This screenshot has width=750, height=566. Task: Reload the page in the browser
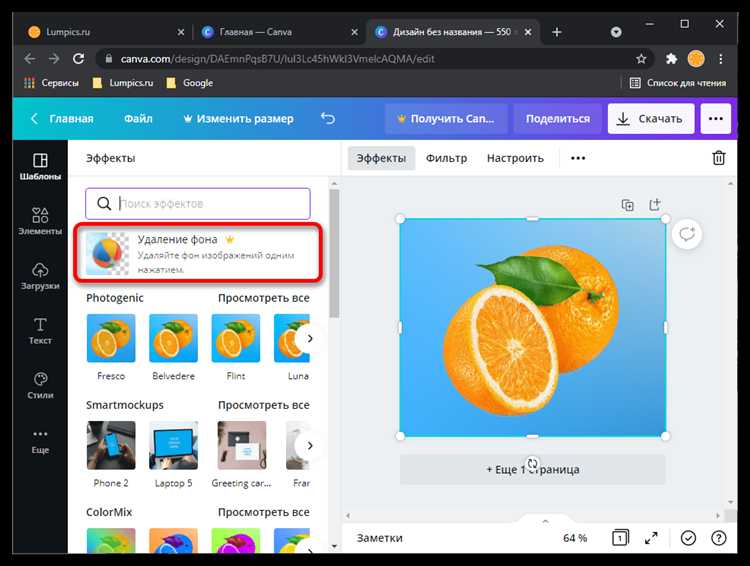click(x=78, y=59)
